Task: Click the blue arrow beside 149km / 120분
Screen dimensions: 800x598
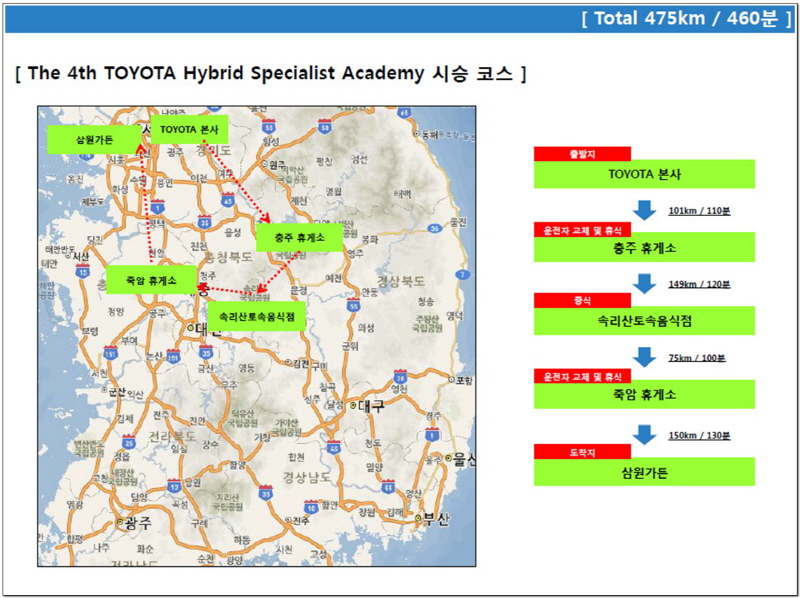Action: click(x=644, y=283)
